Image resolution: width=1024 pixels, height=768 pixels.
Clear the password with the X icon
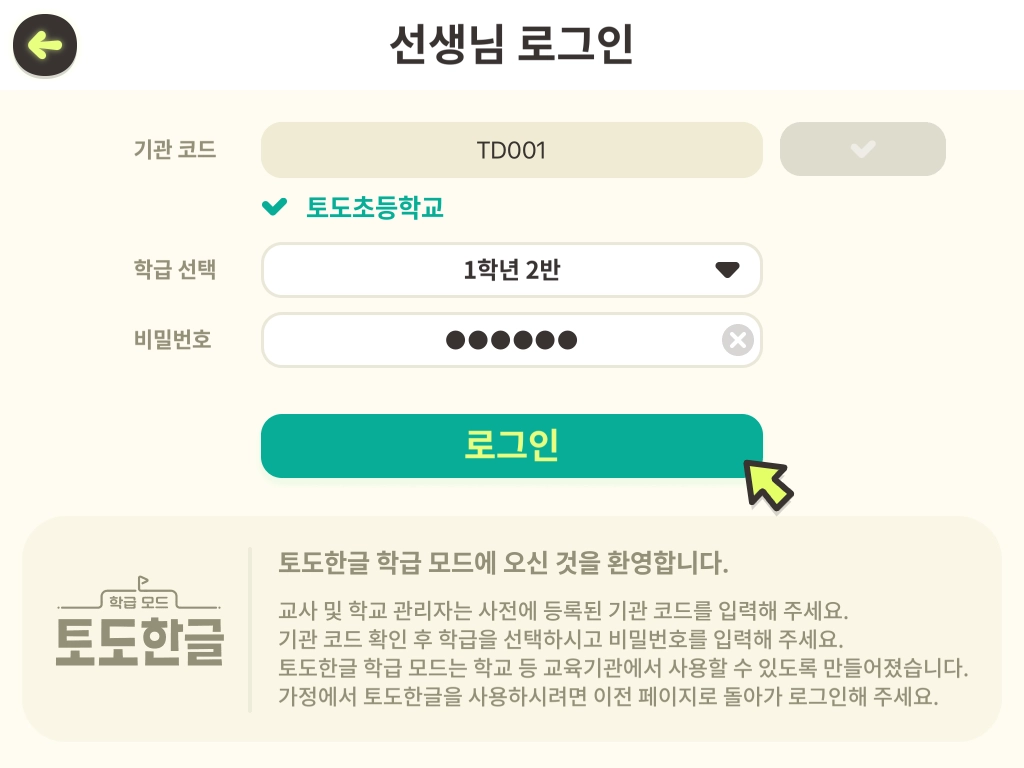click(x=738, y=340)
